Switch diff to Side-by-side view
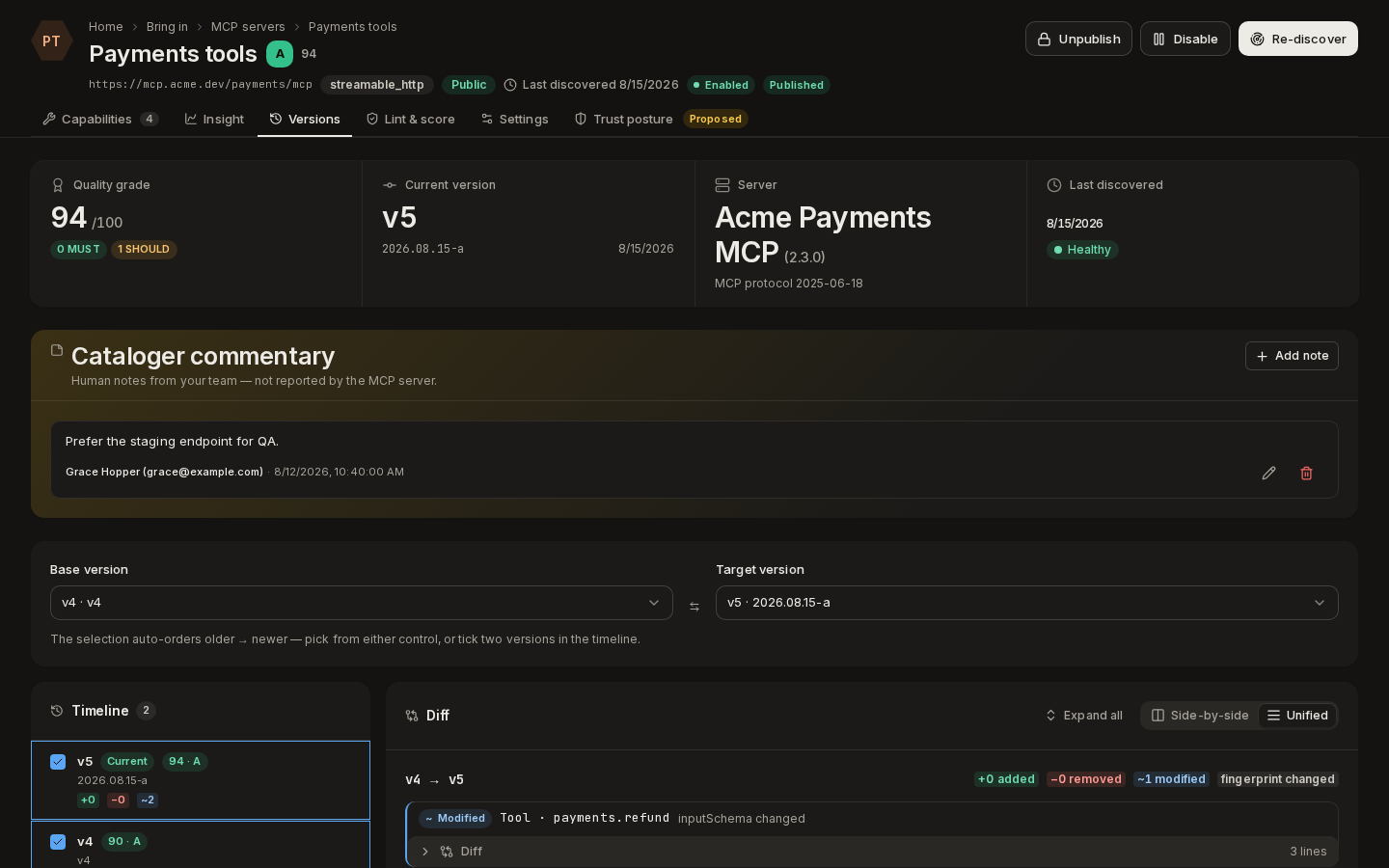The image size is (1389, 868). [1200, 716]
